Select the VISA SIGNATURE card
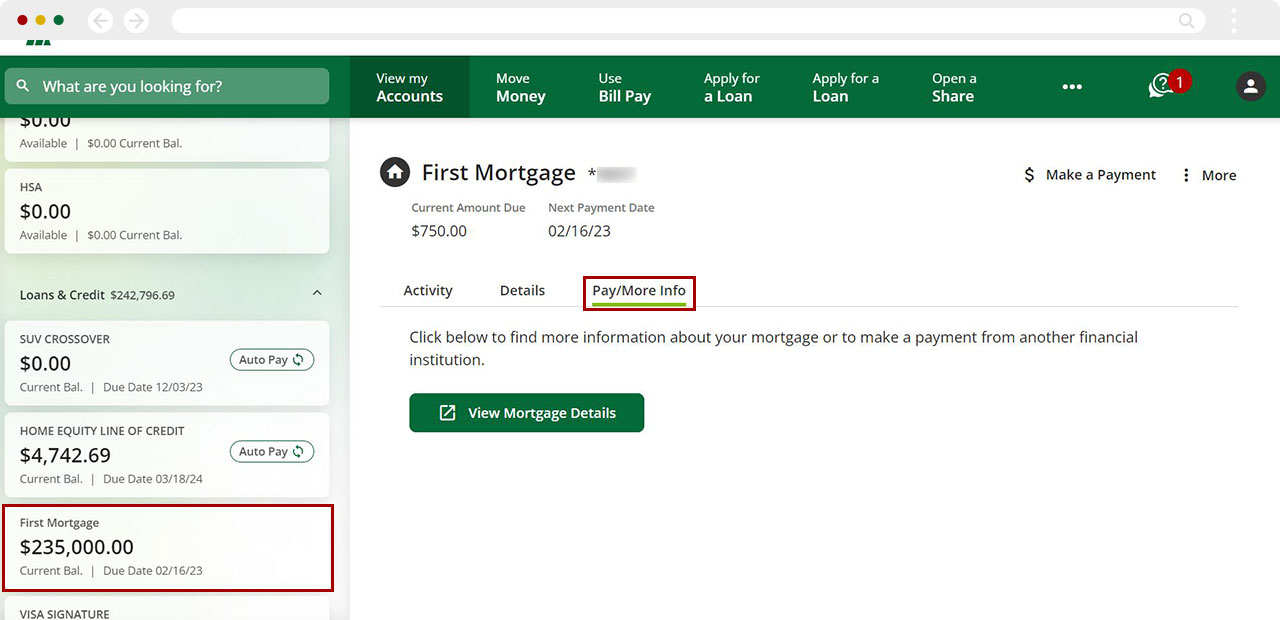 coord(166,610)
